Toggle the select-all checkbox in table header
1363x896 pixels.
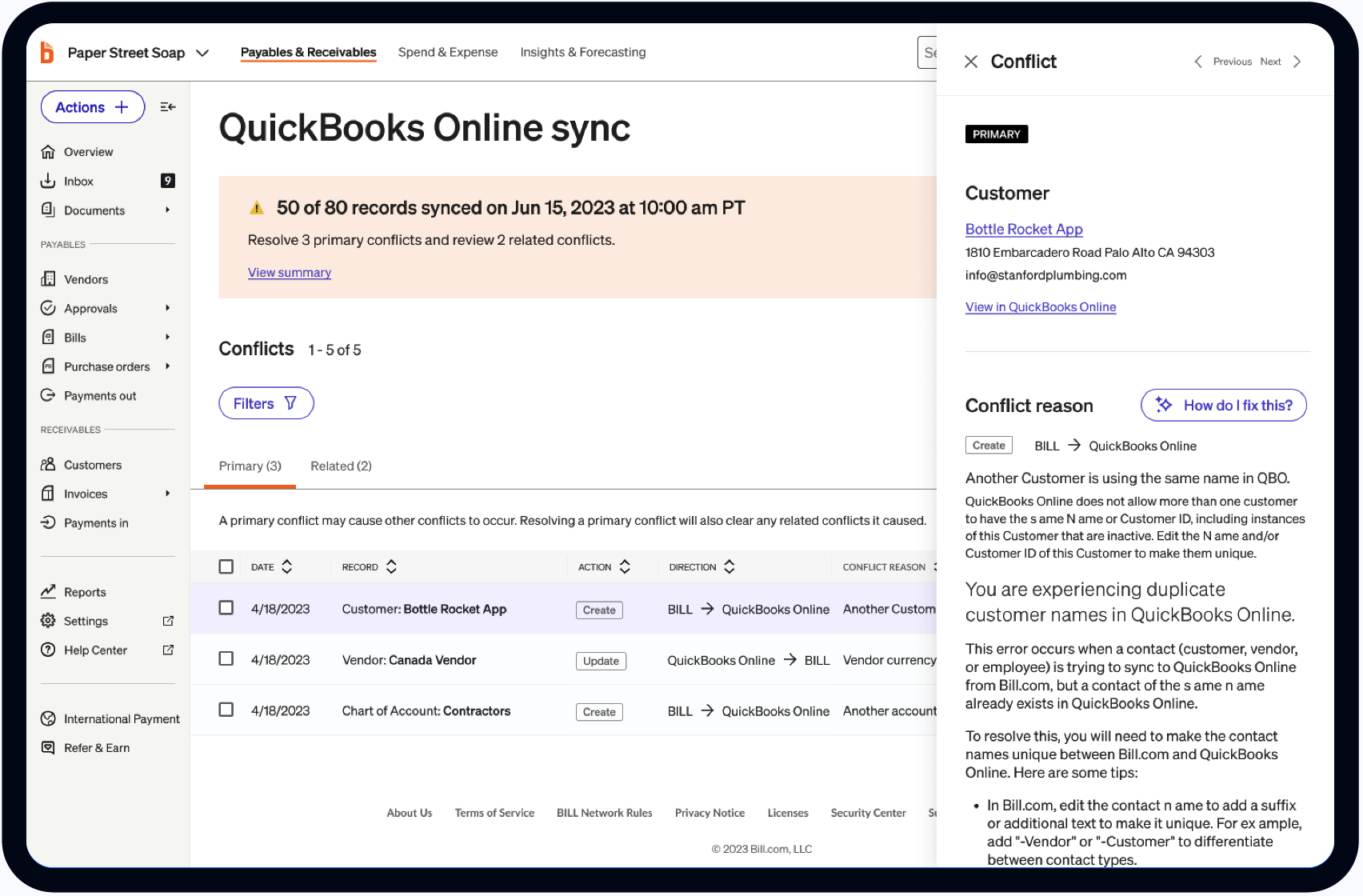[226, 566]
